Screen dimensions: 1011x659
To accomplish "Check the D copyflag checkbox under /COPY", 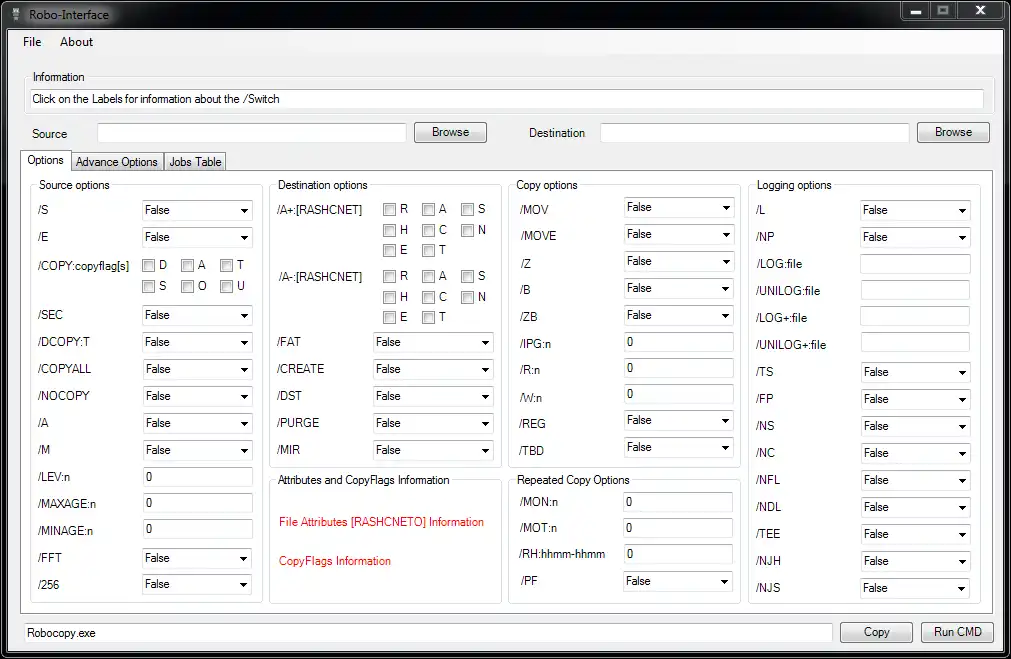I will (x=149, y=266).
